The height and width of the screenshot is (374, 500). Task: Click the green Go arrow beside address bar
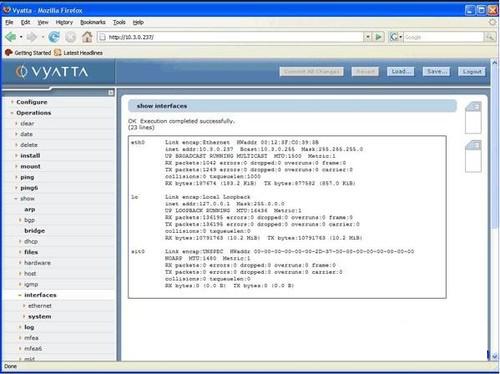pyautogui.click(x=378, y=37)
